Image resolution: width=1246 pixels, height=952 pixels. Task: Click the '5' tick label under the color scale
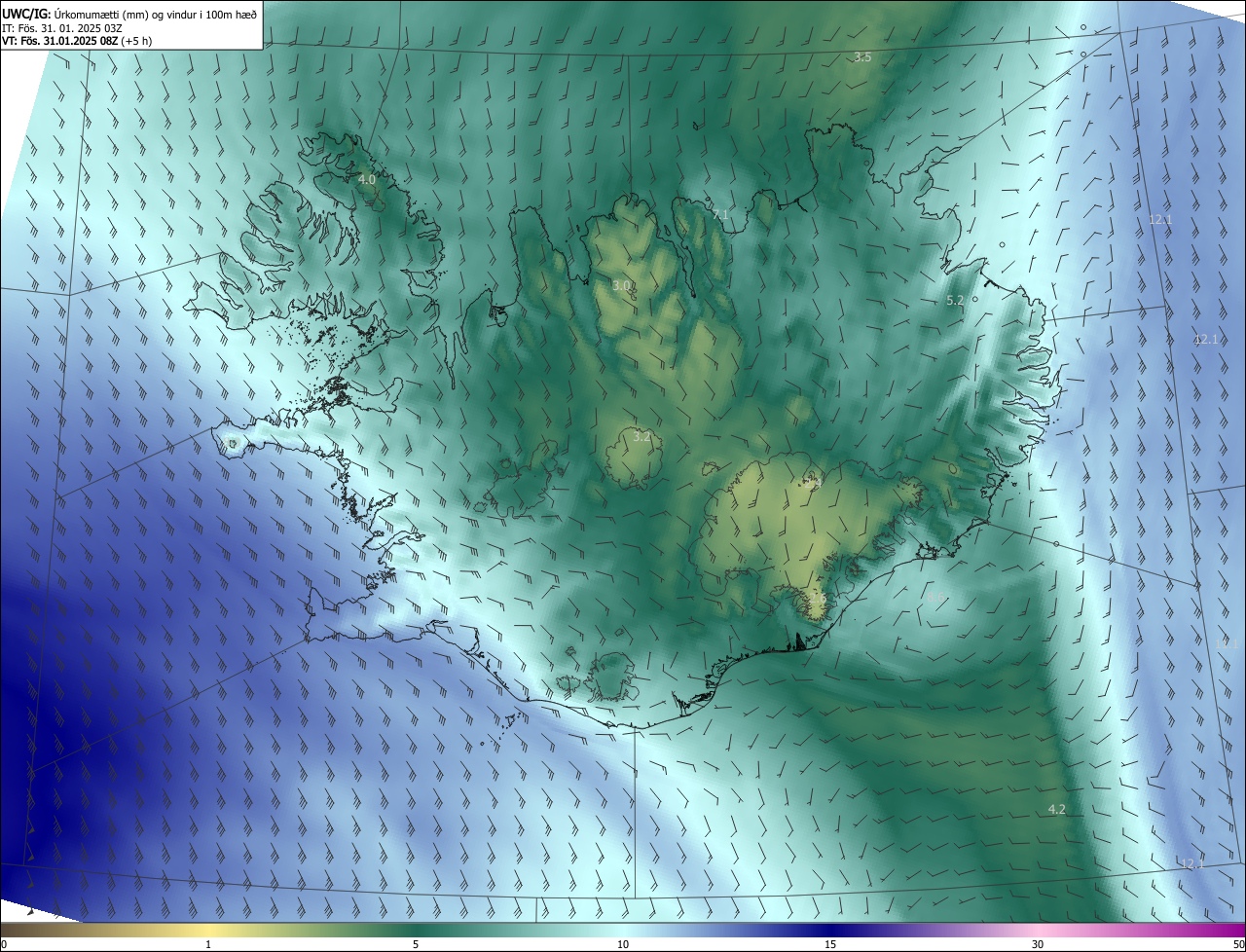click(416, 944)
